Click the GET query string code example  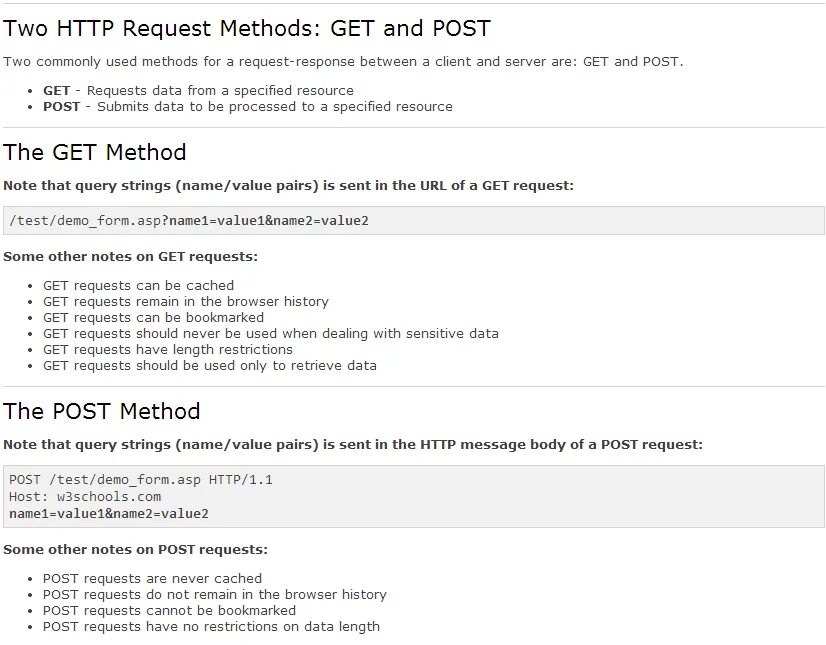(189, 220)
